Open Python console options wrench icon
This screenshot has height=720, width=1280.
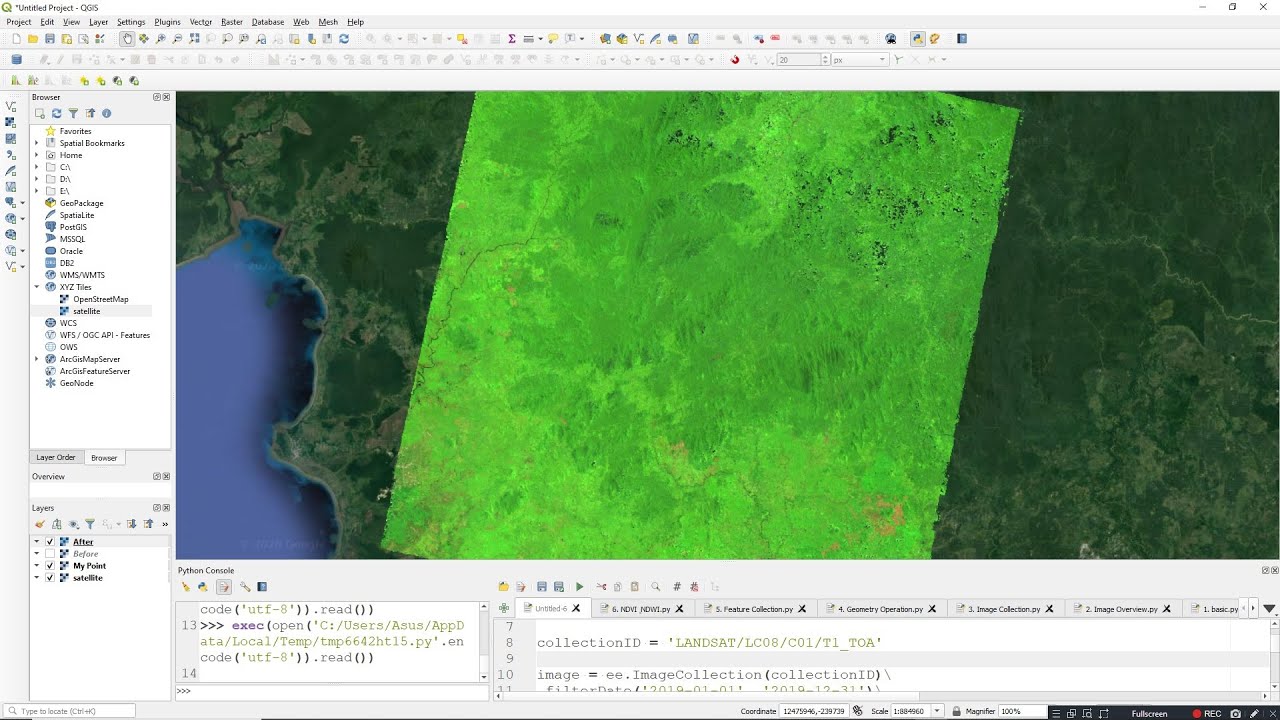pos(245,587)
